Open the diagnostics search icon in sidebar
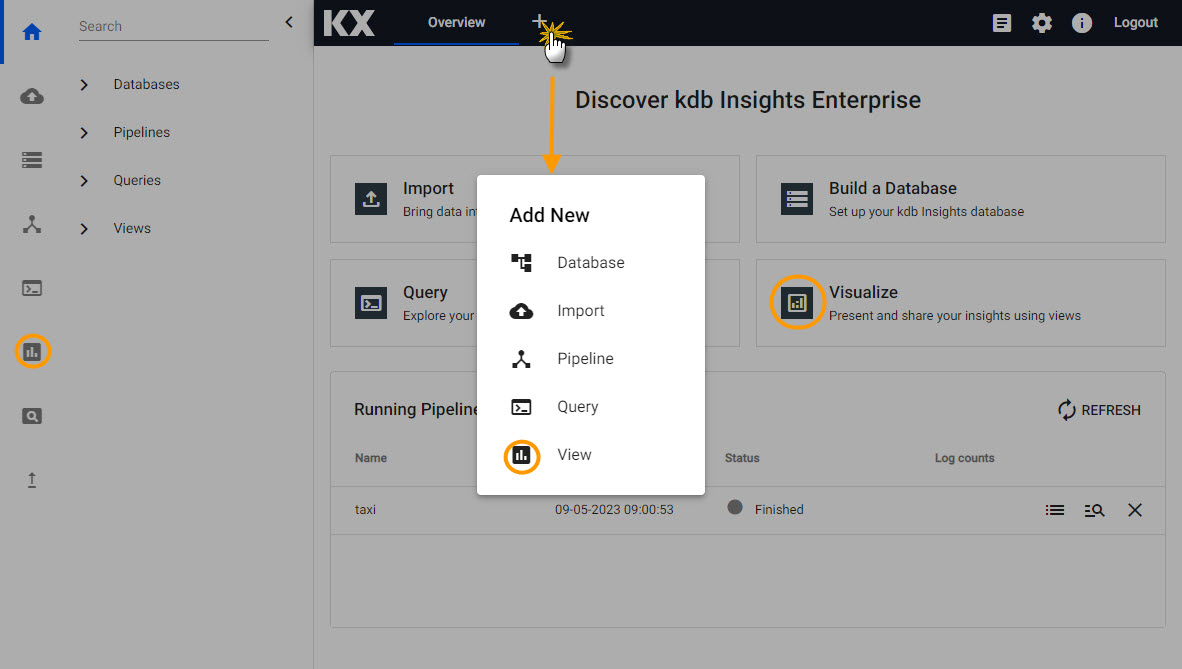 [x=32, y=416]
